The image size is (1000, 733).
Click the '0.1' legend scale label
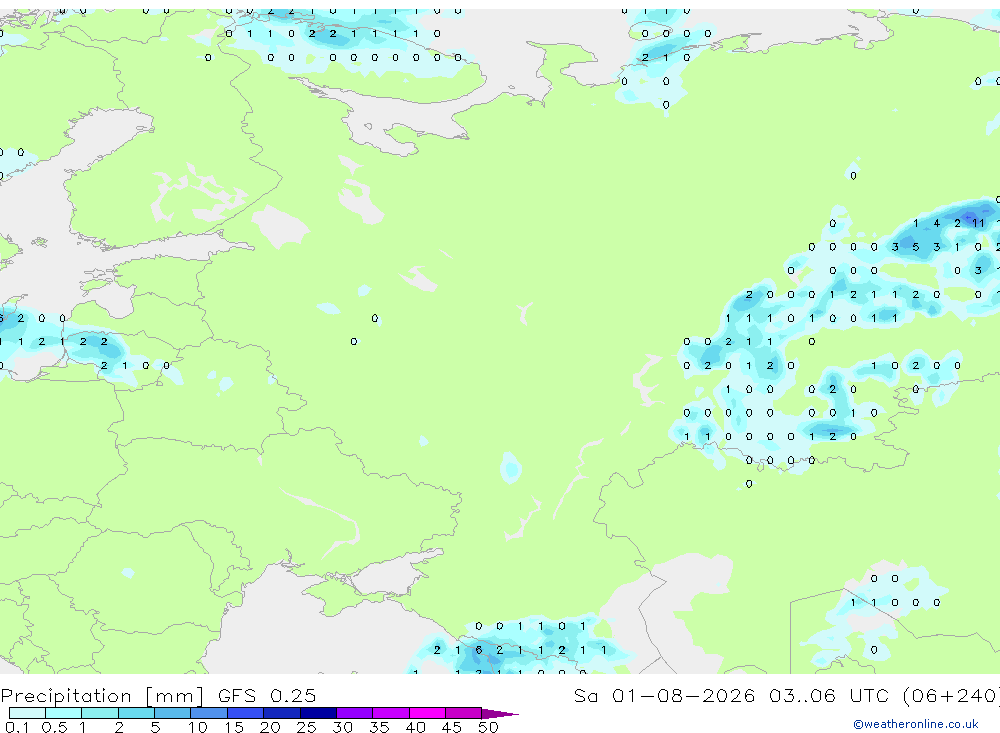click(17, 727)
